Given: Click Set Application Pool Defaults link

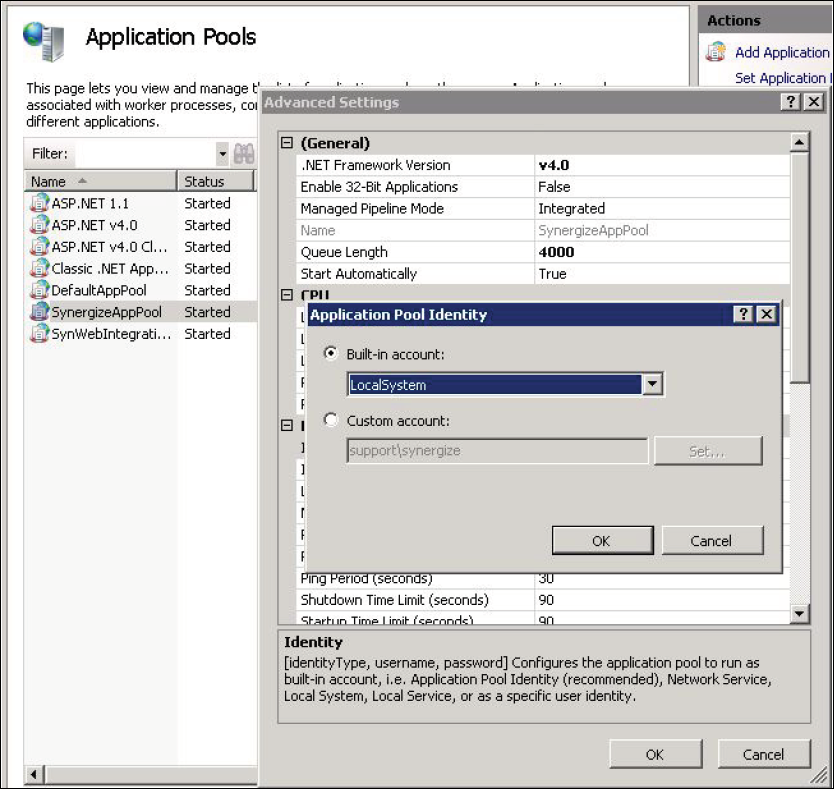Looking at the screenshot, I should tap(782, 78).
